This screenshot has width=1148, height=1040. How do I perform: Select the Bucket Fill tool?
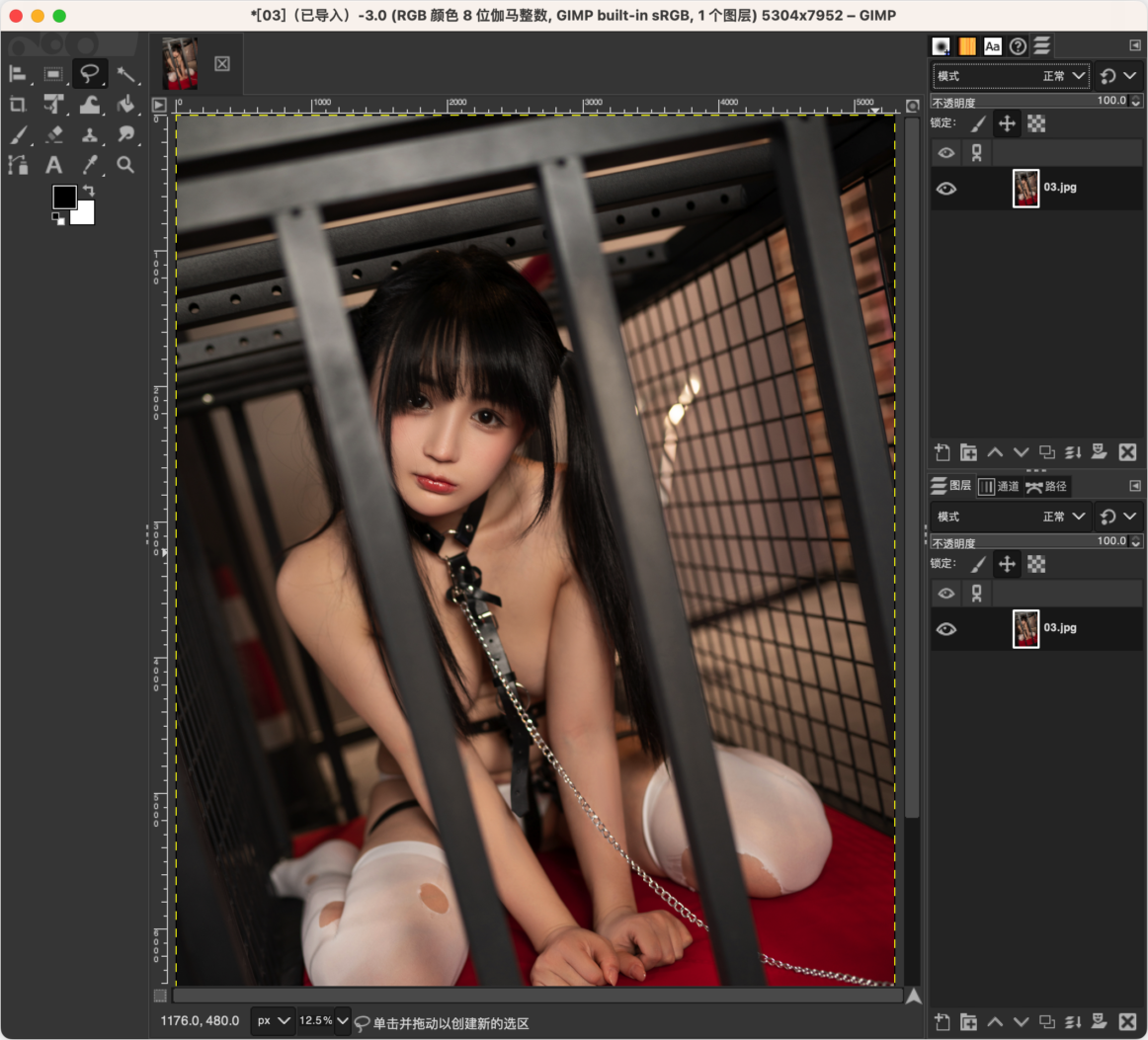click(125, 105)
